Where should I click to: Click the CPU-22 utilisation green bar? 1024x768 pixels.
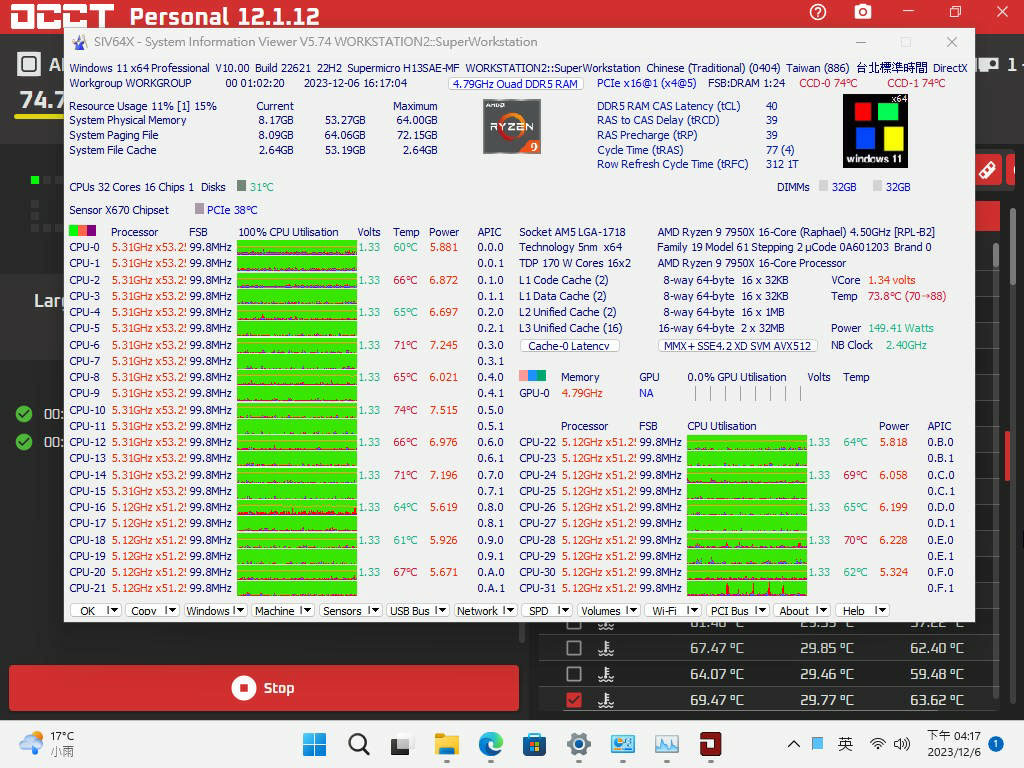[746, 442]
